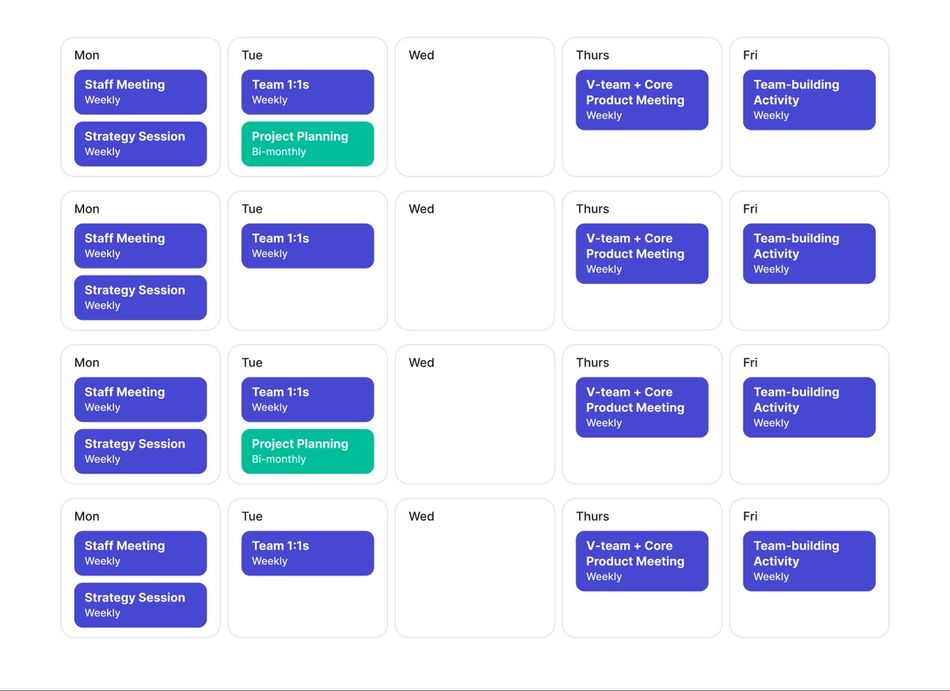Click Team 1:1s in the first week
The width and height of the screenshot is (950, 691).
click(x=307, y=92)
